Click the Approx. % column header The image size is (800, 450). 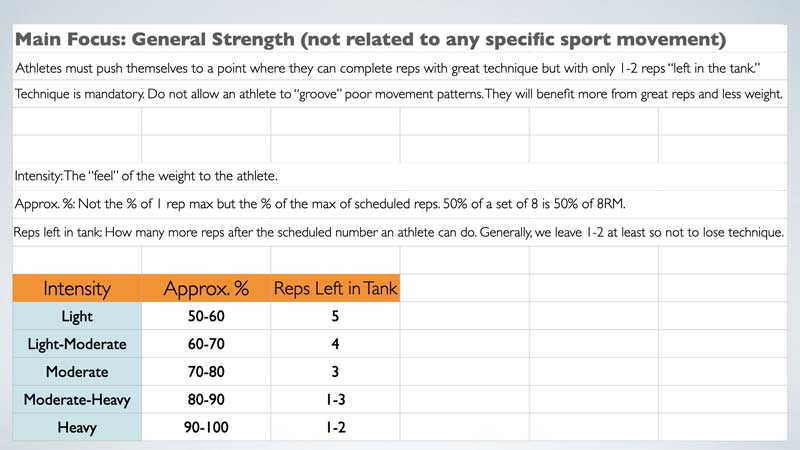(x=206, y=288)
